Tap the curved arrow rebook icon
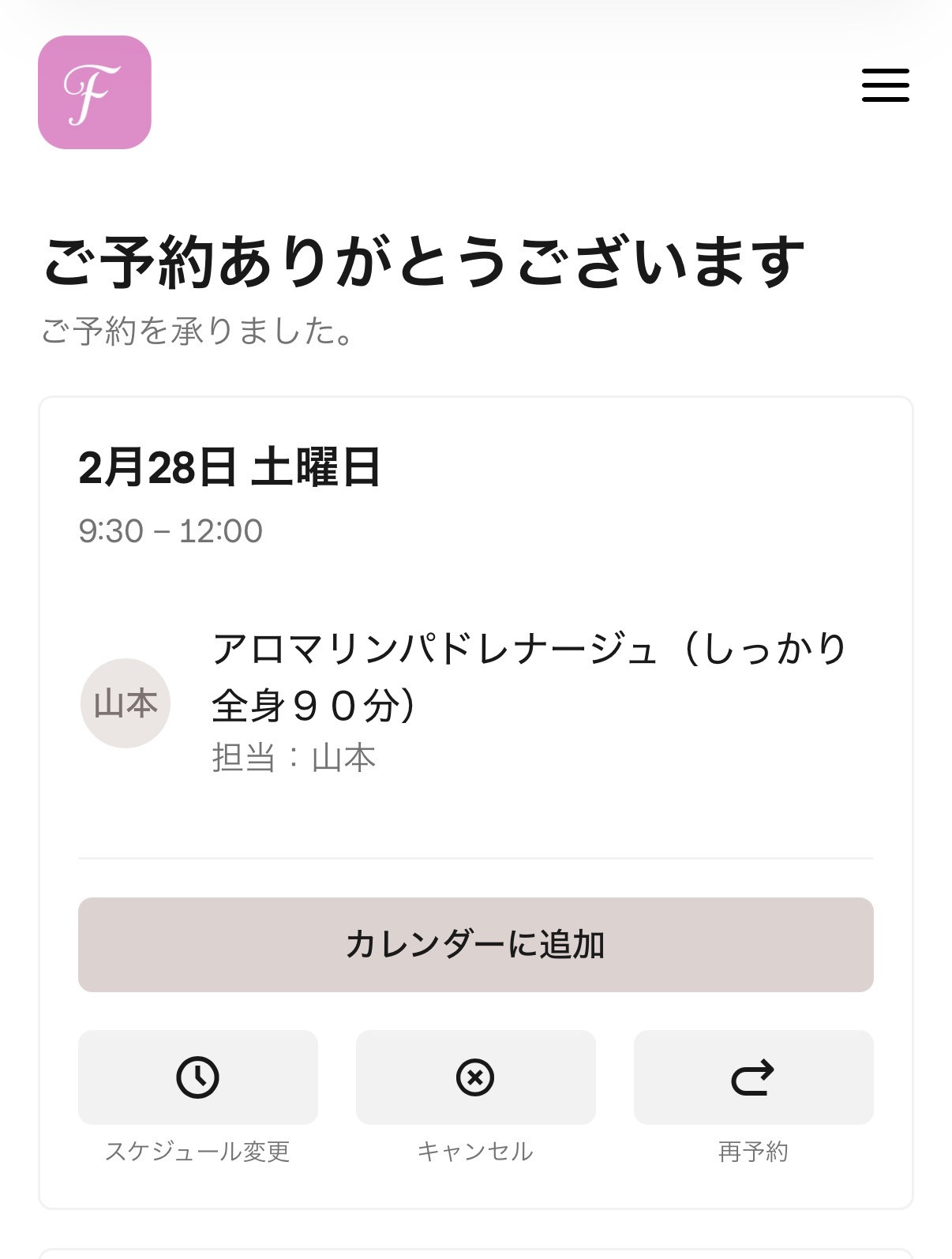 (x=753, y=1077)
